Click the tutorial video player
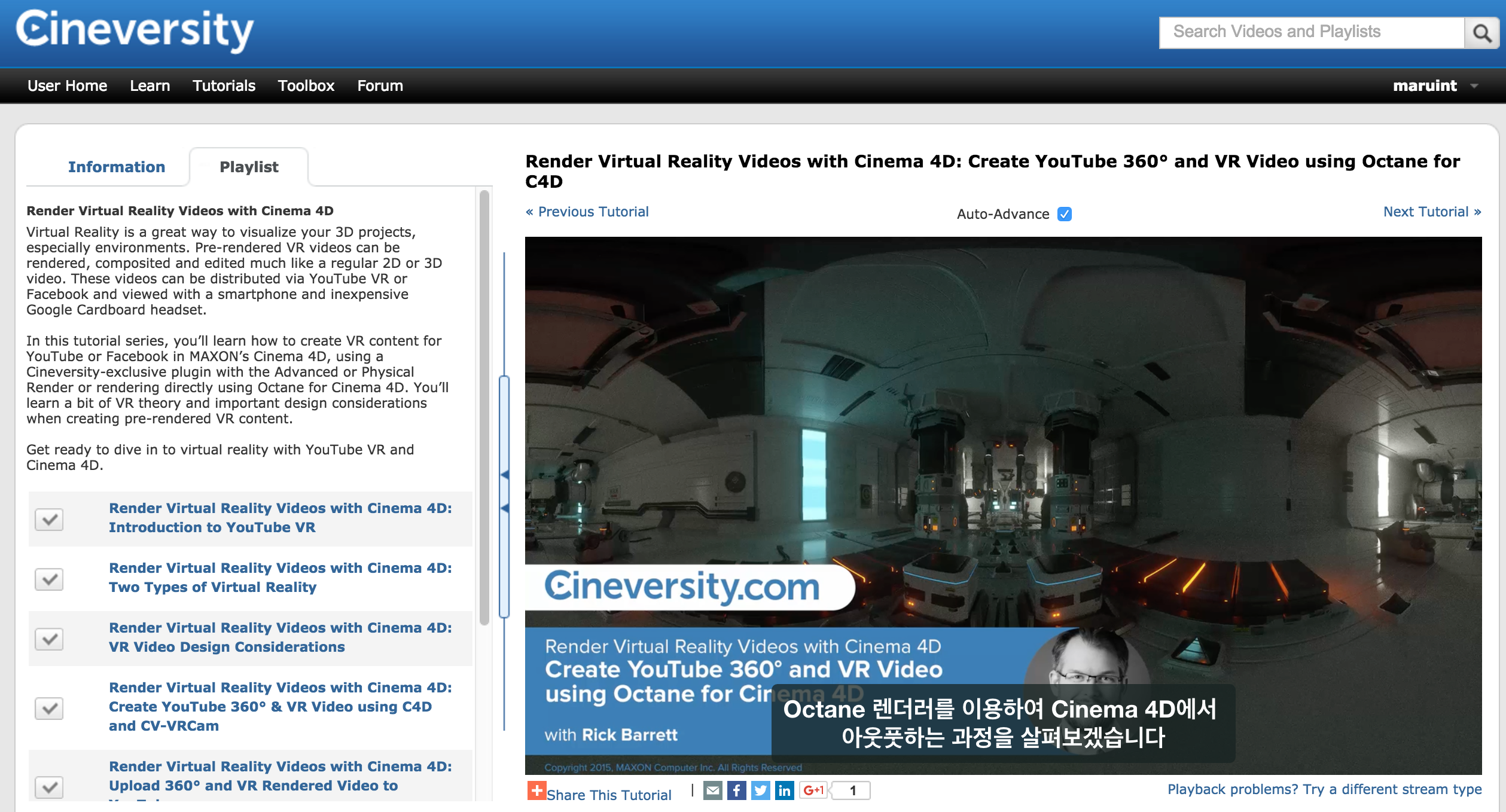This screenshot has width=1506, height=812. point(1003,505)
